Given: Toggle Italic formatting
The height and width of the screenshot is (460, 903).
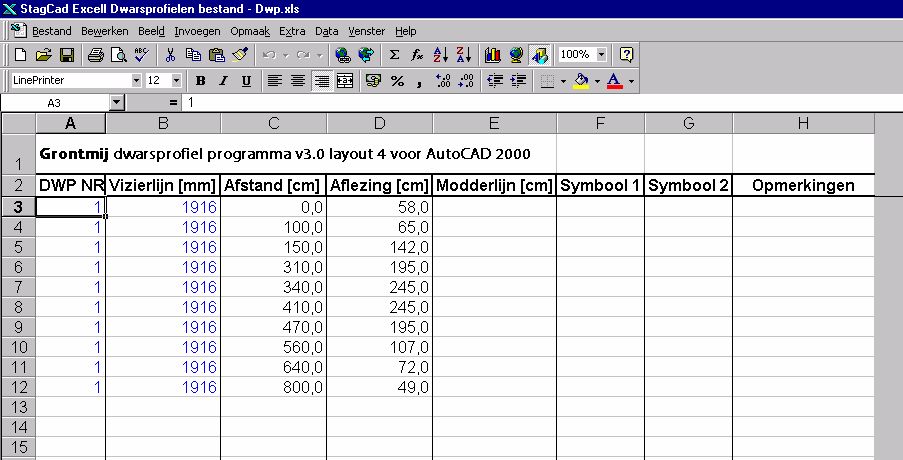Looking at the screenshot, I should tap(222, 80).
